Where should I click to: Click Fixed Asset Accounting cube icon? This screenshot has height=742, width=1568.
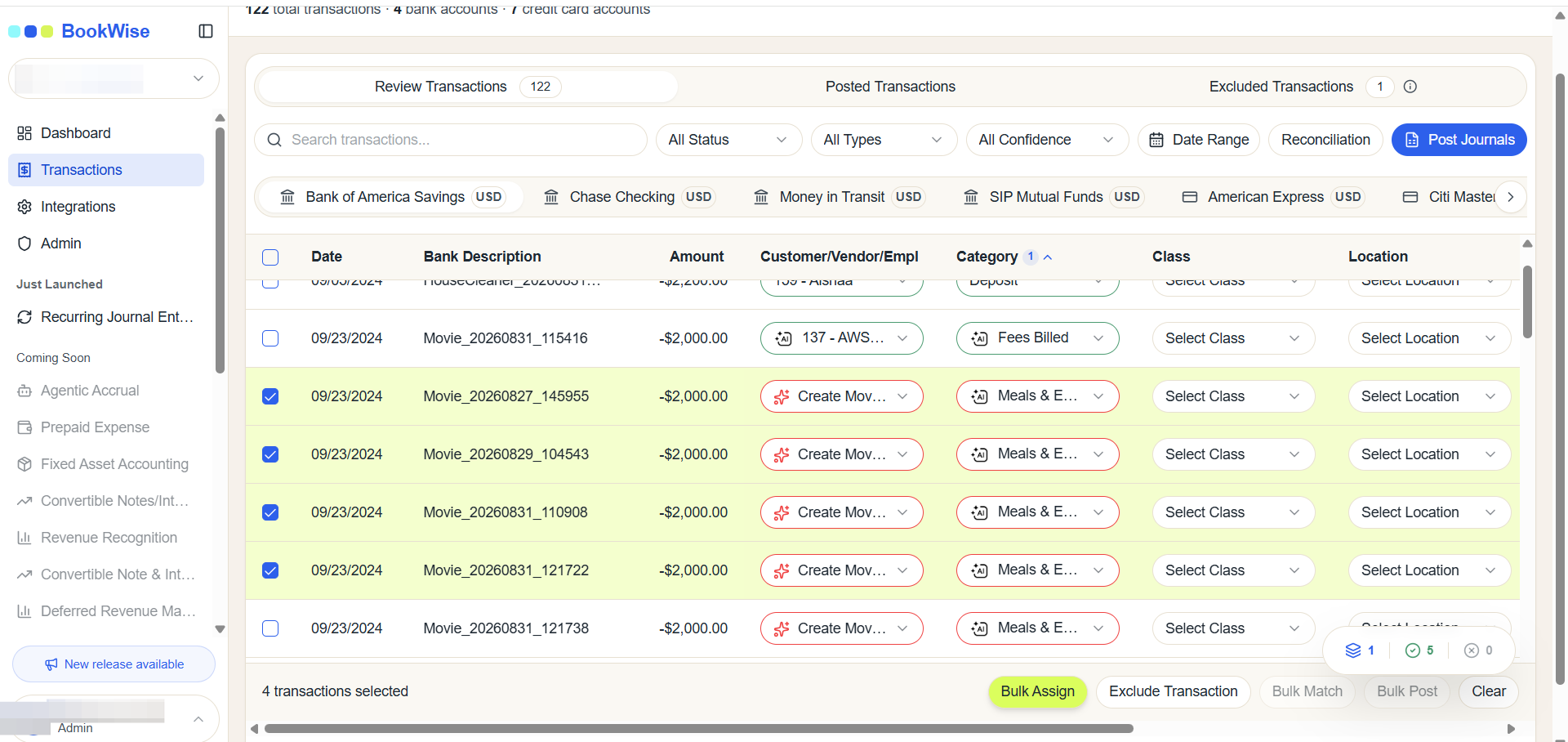pyautogui.click(x=24, y=464)
